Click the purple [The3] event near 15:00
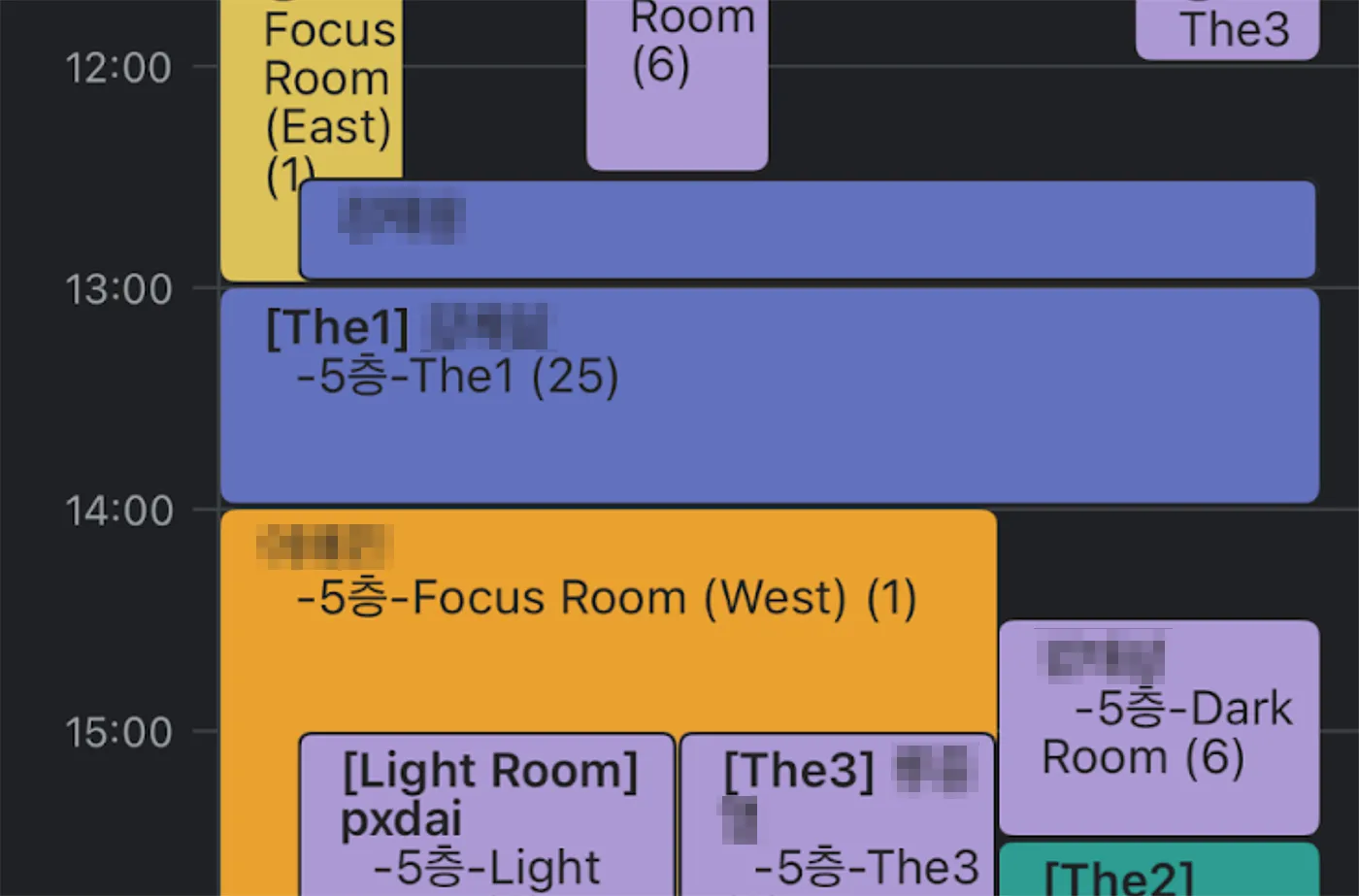Viewport: 1359px width, 896px height. point(837,815)
